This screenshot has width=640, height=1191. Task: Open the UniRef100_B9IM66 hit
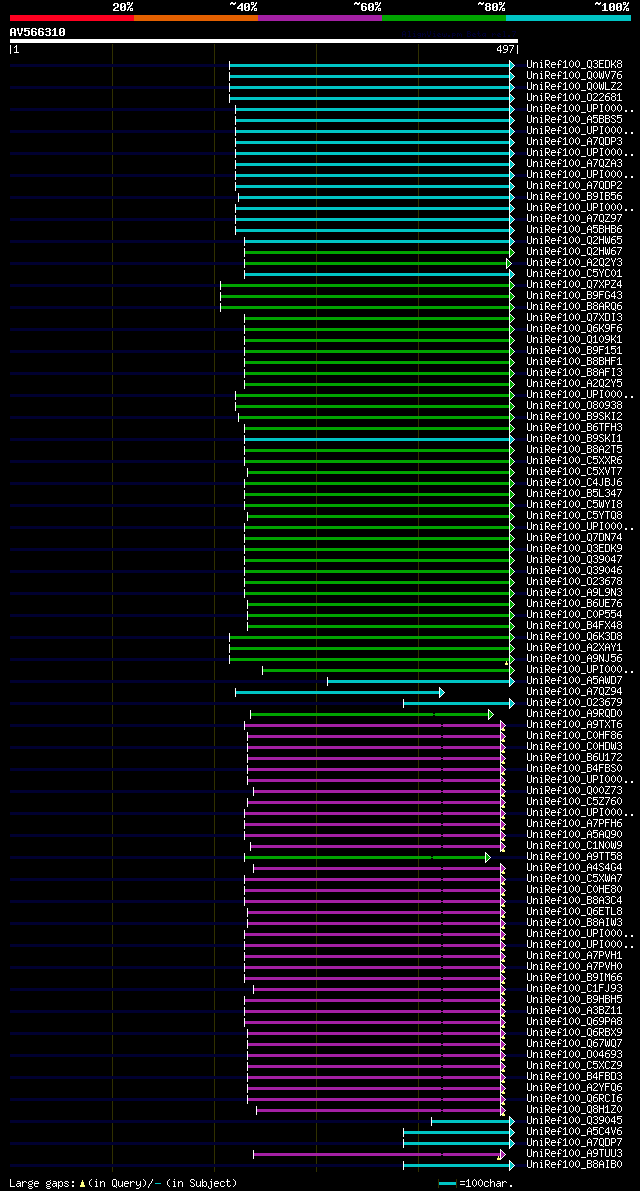[x=574, y=978]
